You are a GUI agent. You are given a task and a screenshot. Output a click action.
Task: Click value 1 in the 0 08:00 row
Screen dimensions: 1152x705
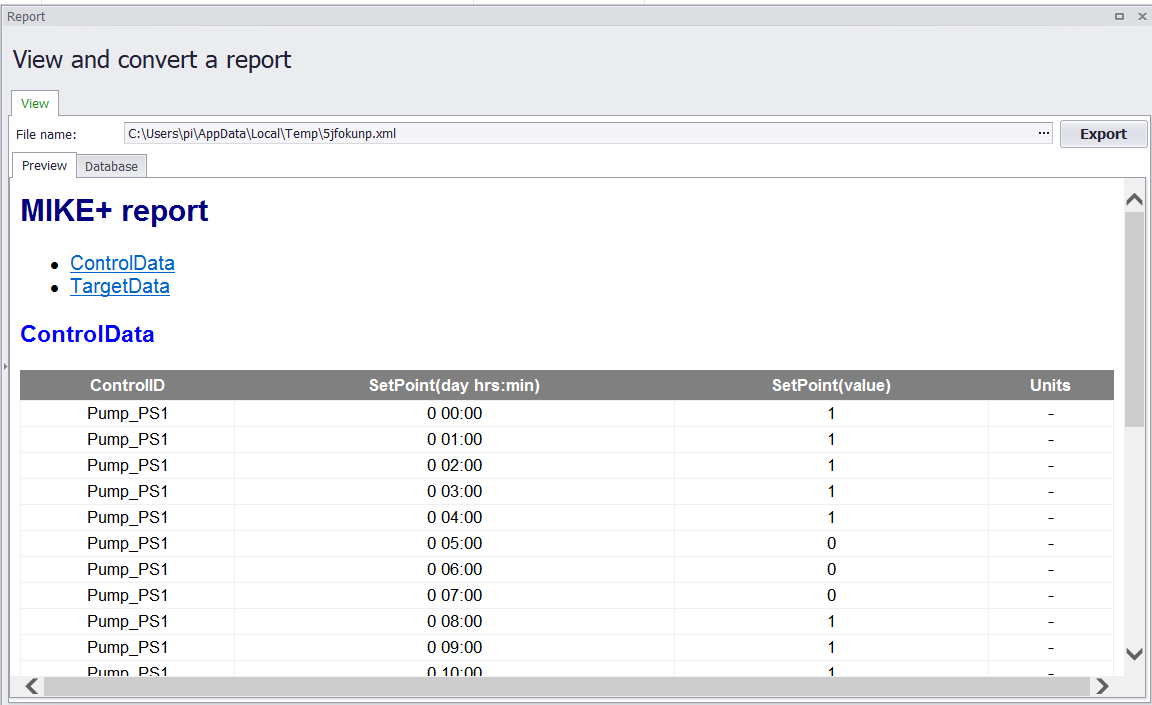(831, 621)
